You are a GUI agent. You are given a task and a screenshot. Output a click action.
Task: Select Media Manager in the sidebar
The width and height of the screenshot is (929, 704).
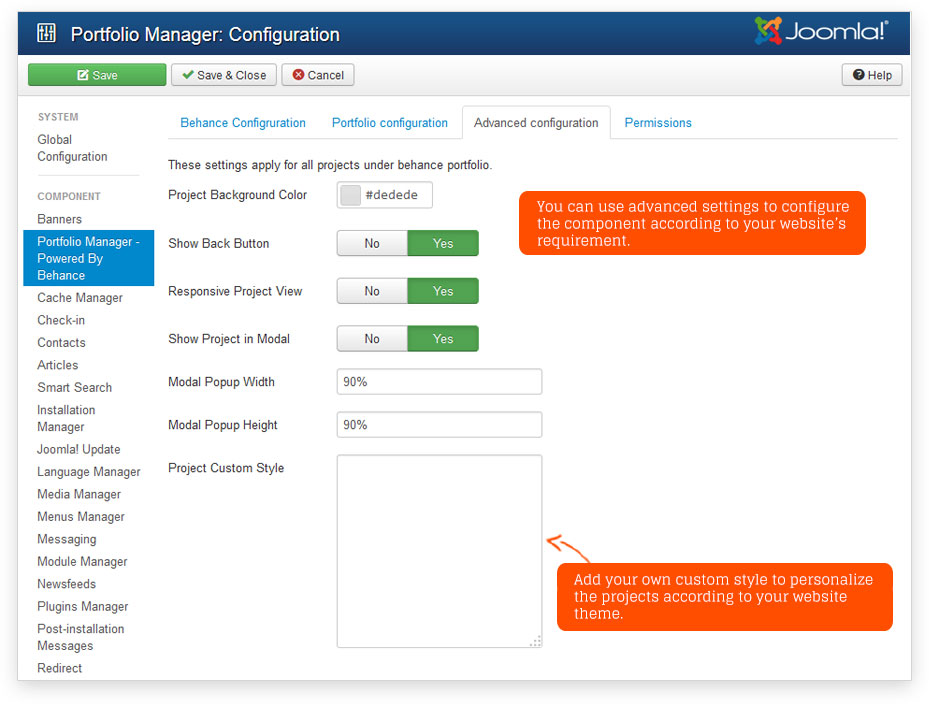pos(79,494)
